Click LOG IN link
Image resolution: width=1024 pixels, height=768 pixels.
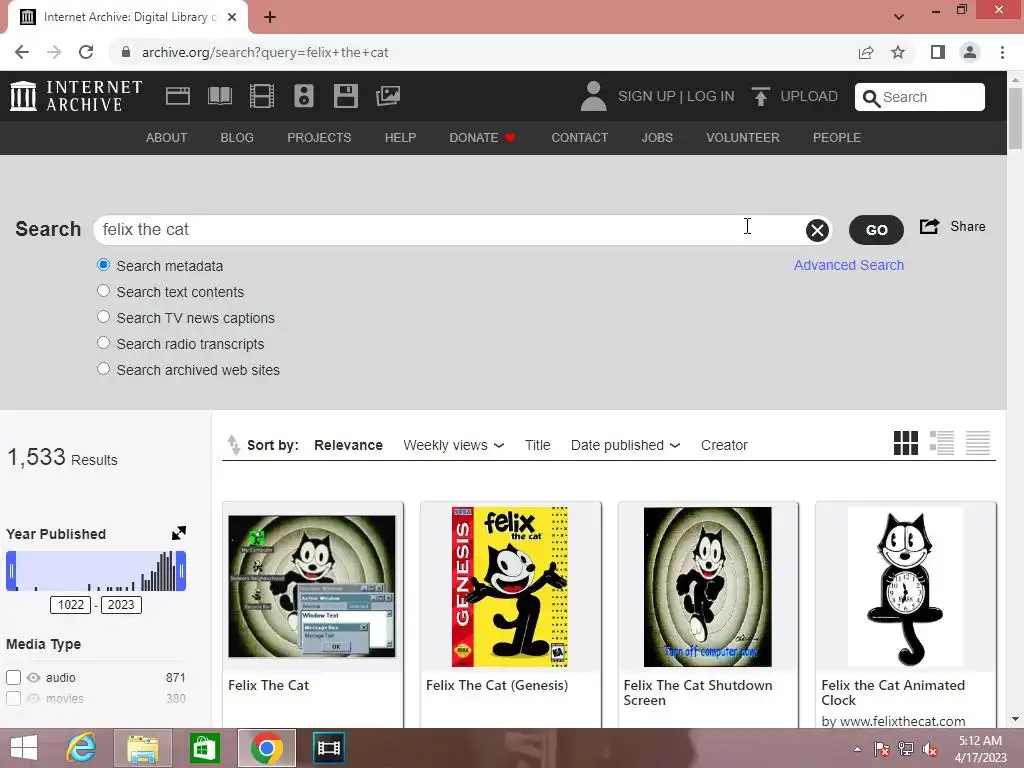coord(711,96)
